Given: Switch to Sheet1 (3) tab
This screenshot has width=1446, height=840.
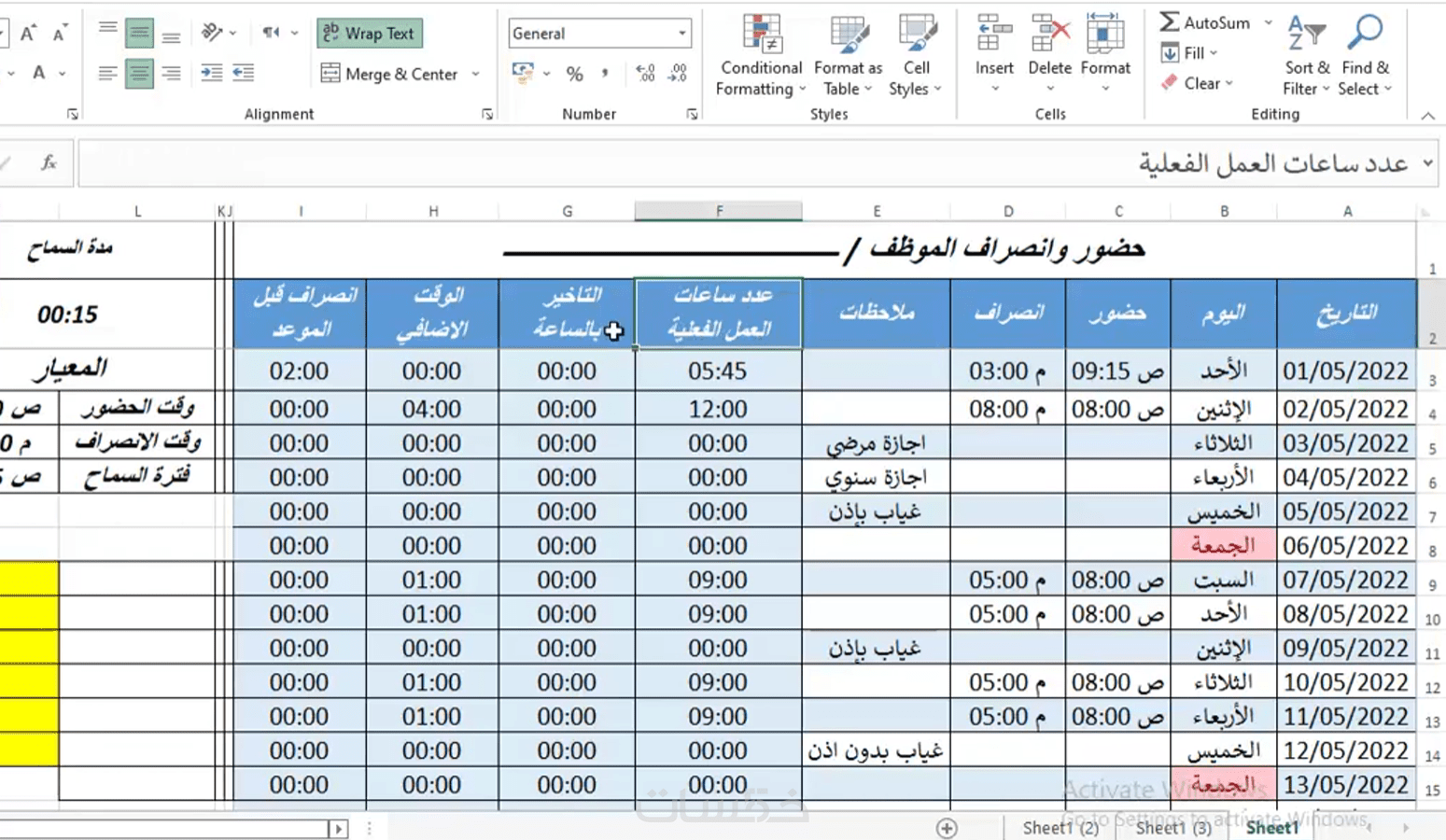Looking at the screenshot, I should click(x=1173, y=828).
